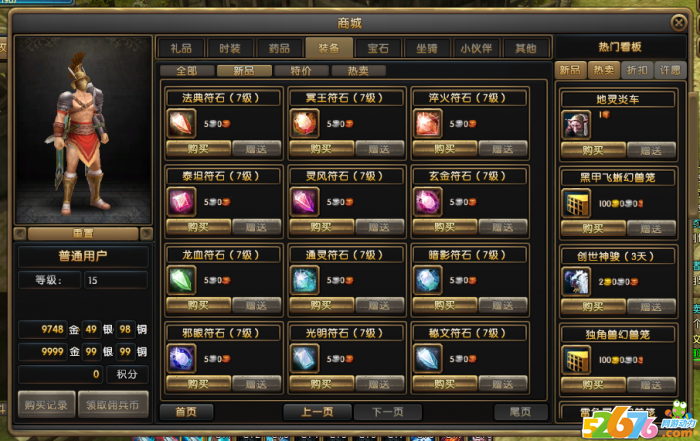Click the 创世神骏 horse icon
Screen dimensions: 700x441
tap(576, 282)
